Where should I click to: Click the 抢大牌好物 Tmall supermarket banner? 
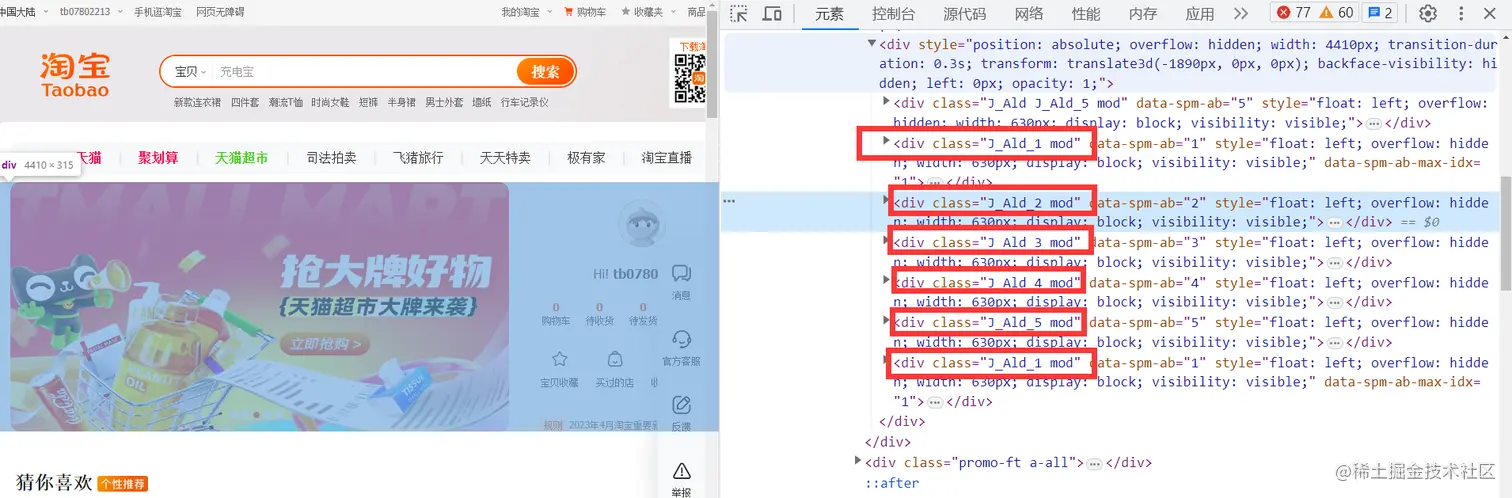260,306
